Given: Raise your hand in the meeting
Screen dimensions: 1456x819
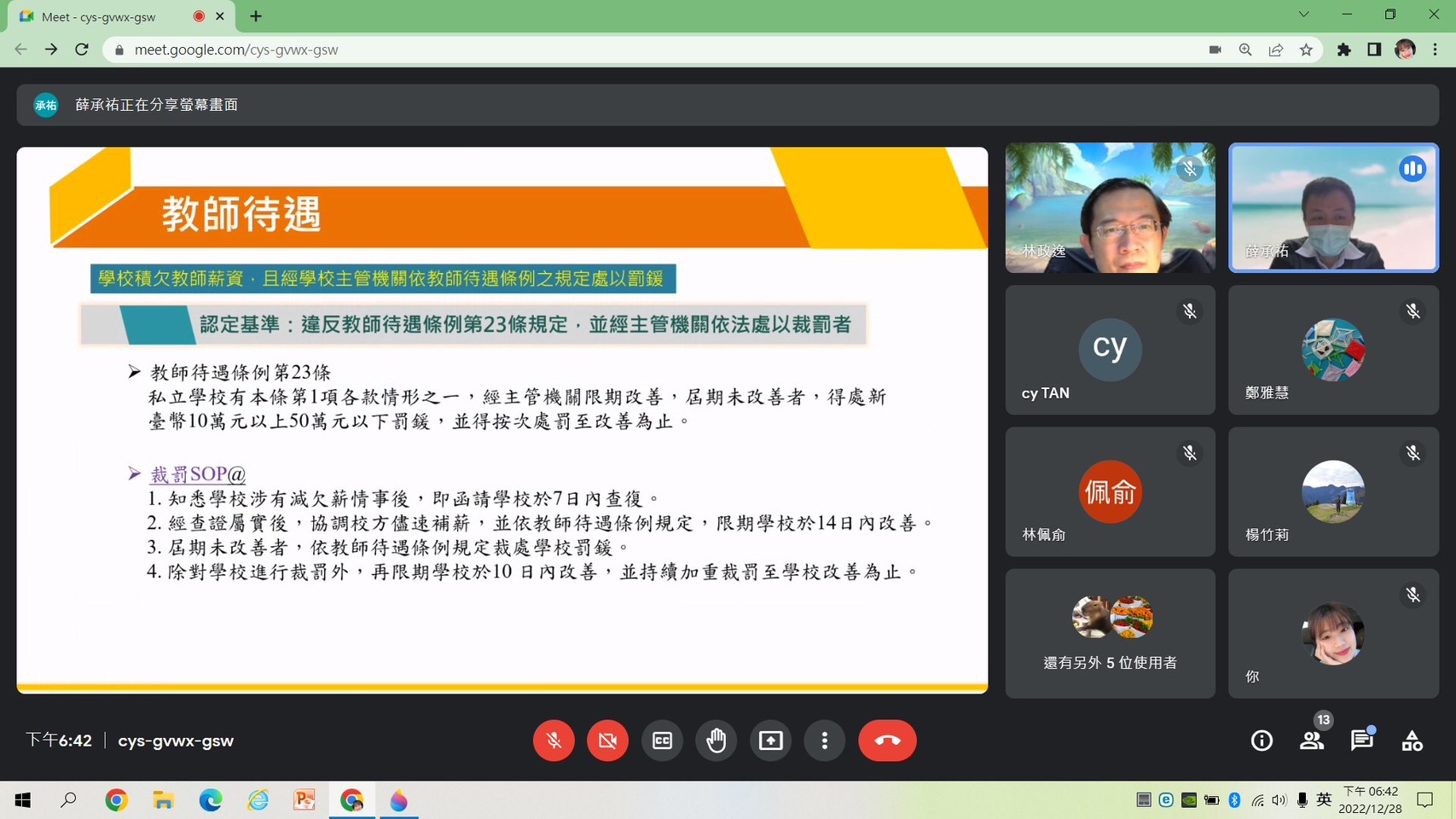Looking at the screenshot, I should tap(716, 741).
